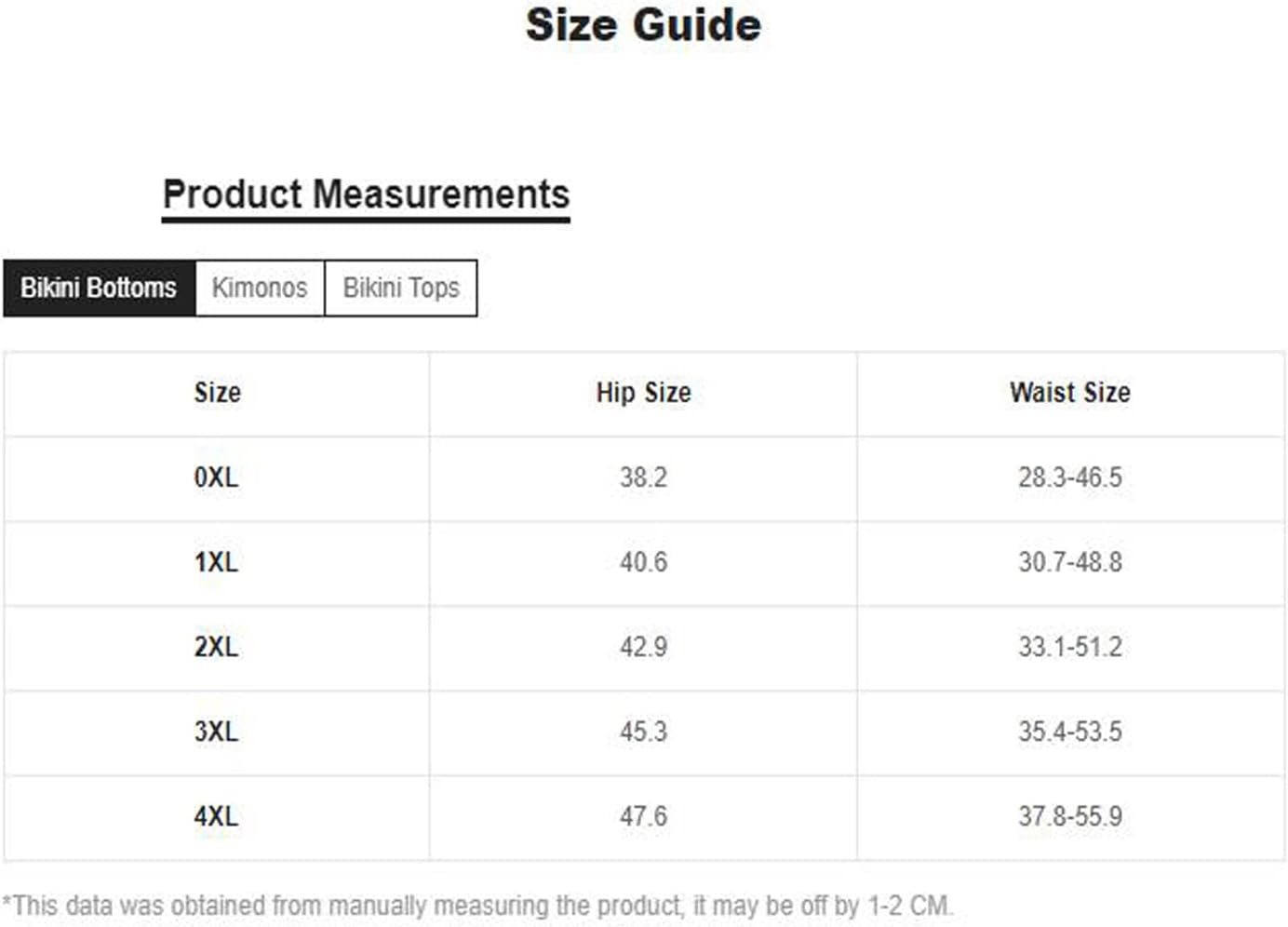The width and height of the screenshot is (1288, 927).
Task: Click the Waist Size column header
Action: 1069,393
